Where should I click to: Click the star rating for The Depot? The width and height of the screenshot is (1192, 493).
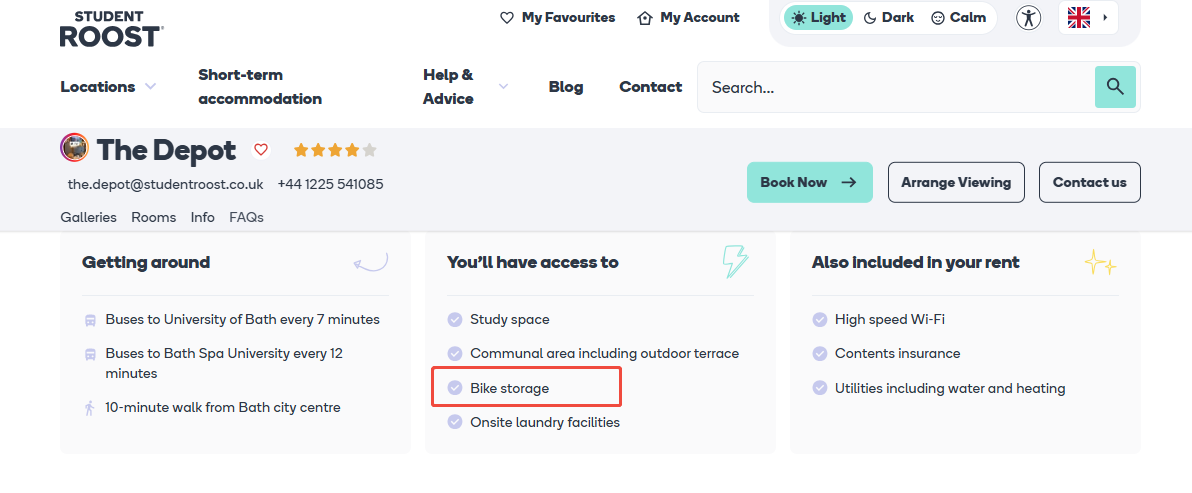click(x=334, y=151)
